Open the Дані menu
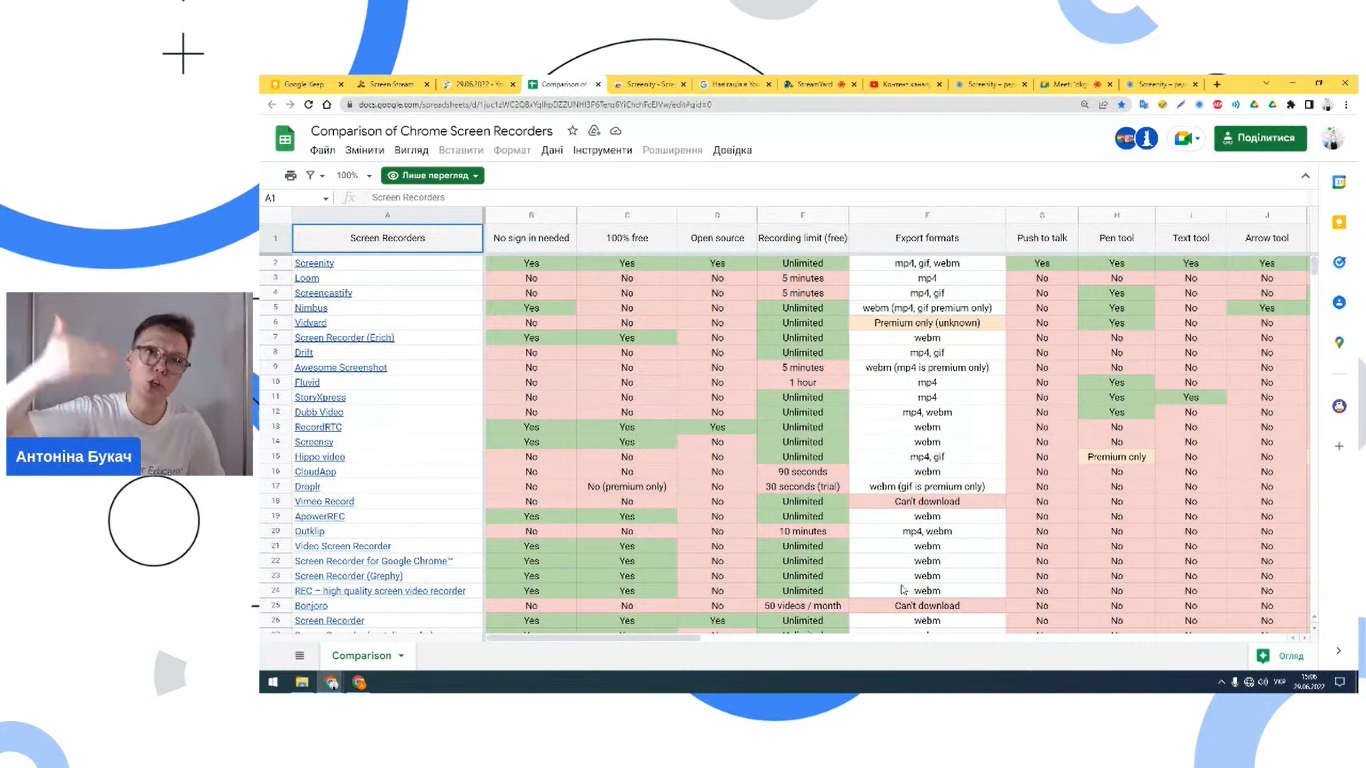Image resolution: width=1366 pixels, height=768 pixels. click(552, 150)
